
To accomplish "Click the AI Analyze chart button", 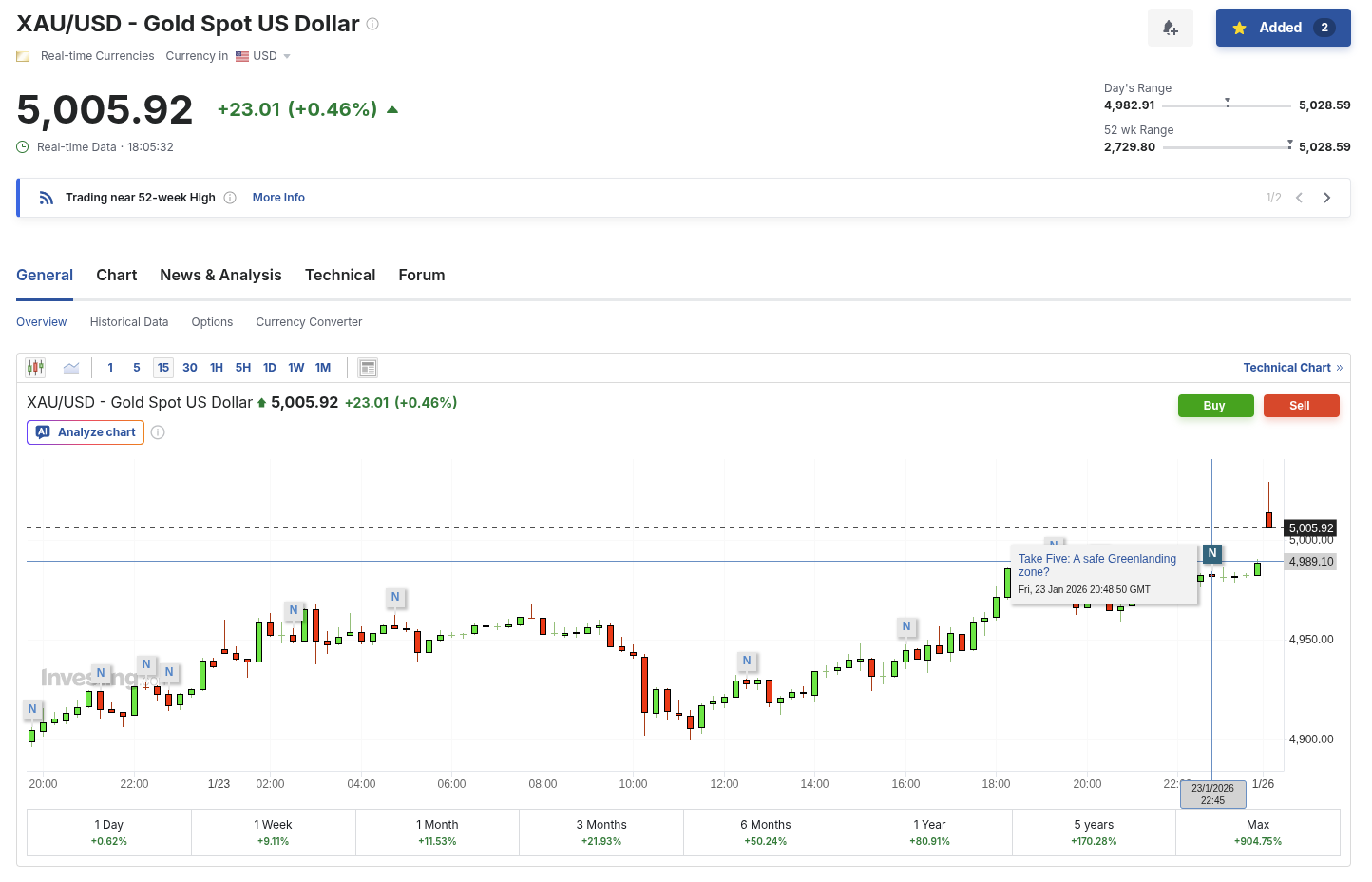I will (x=86, y=432).
